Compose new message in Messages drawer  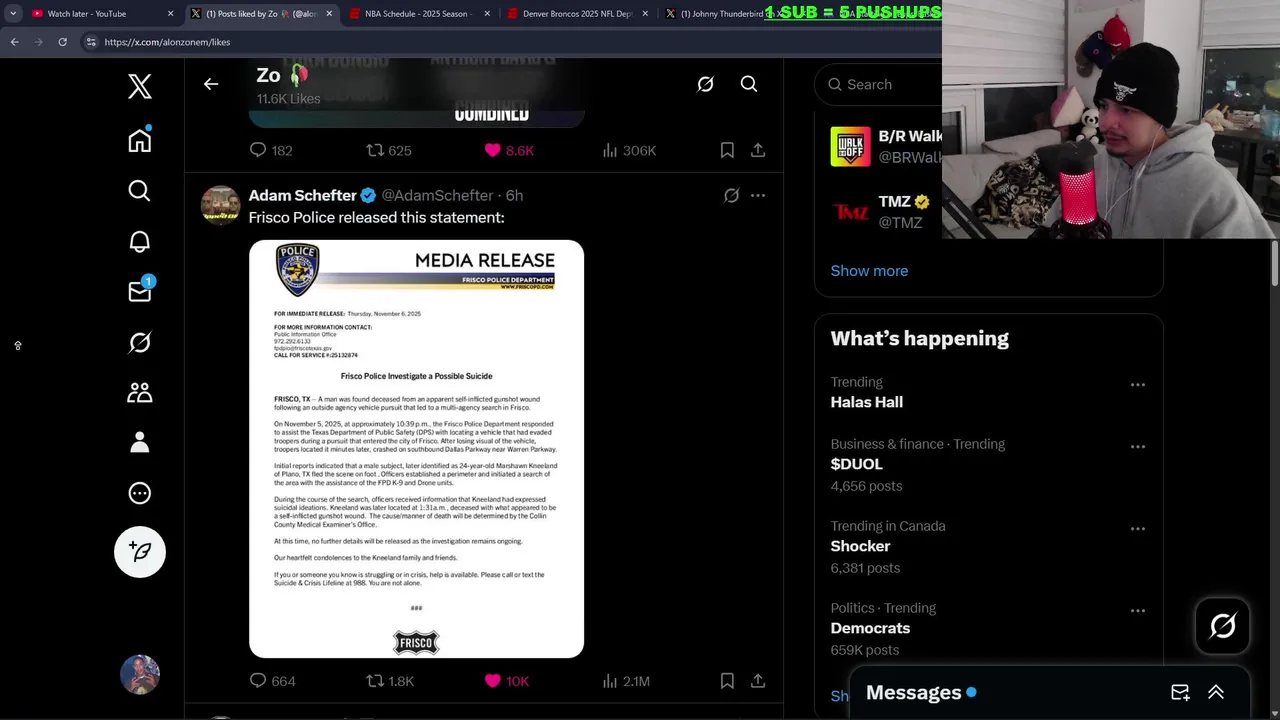click(1180, 692)
